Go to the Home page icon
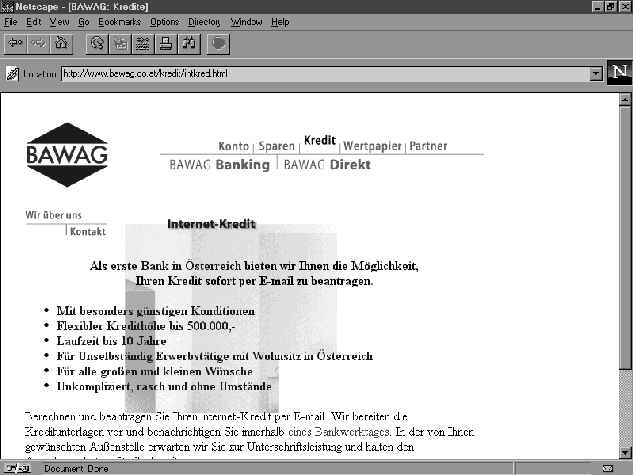This screenshot has height=475, width=633. click(x=61, y=44)
